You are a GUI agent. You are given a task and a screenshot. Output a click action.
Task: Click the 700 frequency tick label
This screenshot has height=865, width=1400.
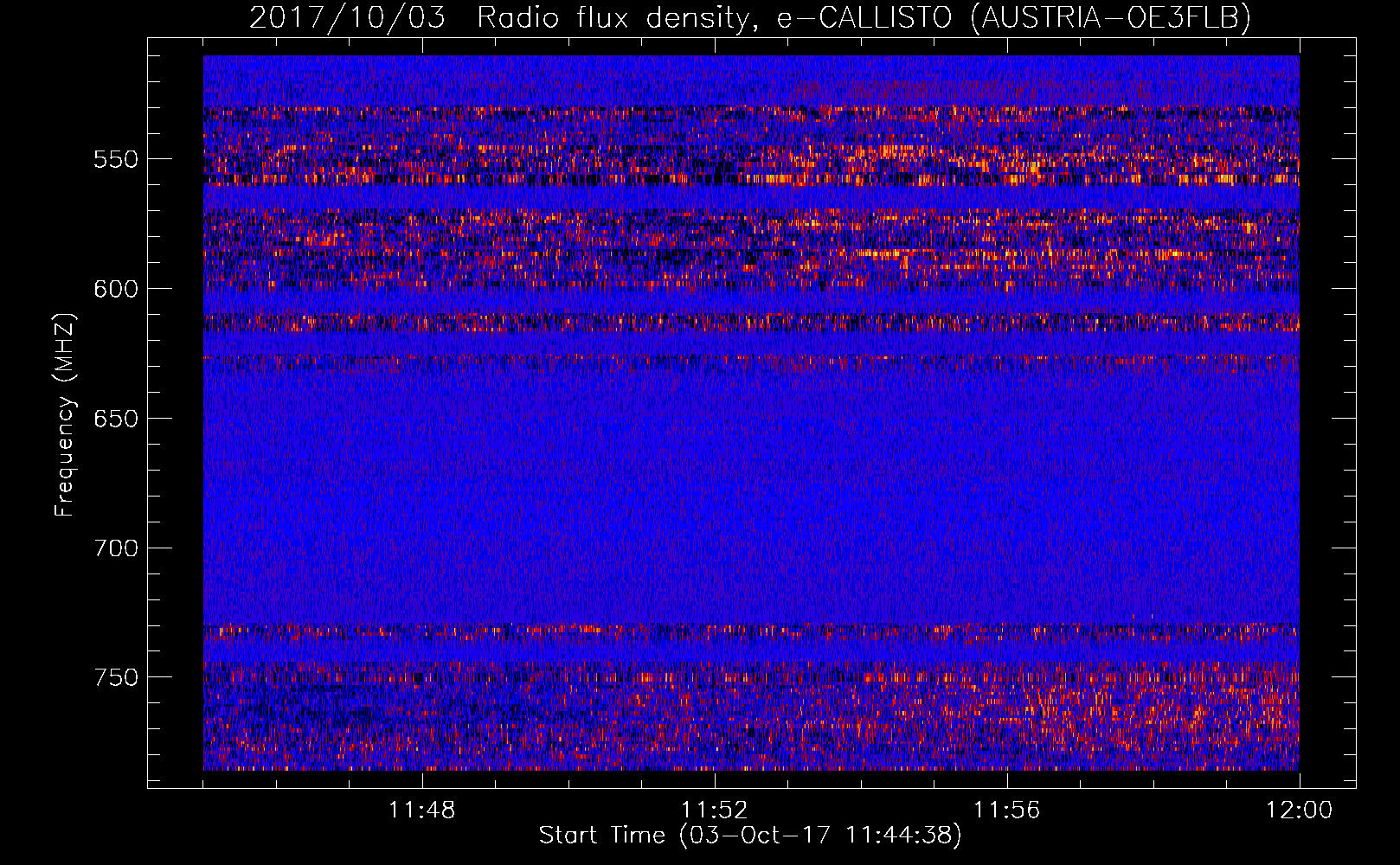115,548
